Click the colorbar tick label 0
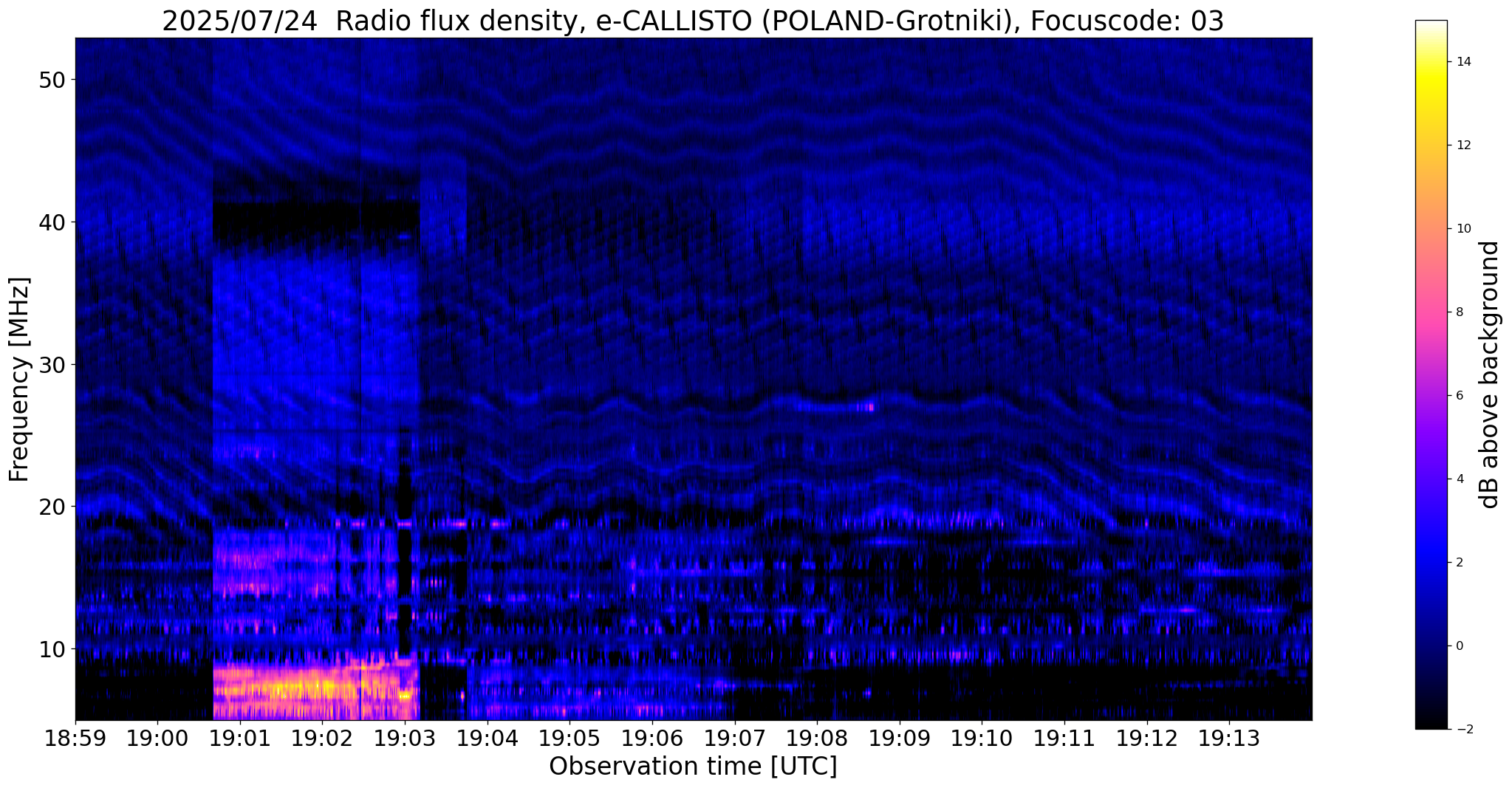The image size is (1512, 788). pyautogui.click(x=1459, y=646)
